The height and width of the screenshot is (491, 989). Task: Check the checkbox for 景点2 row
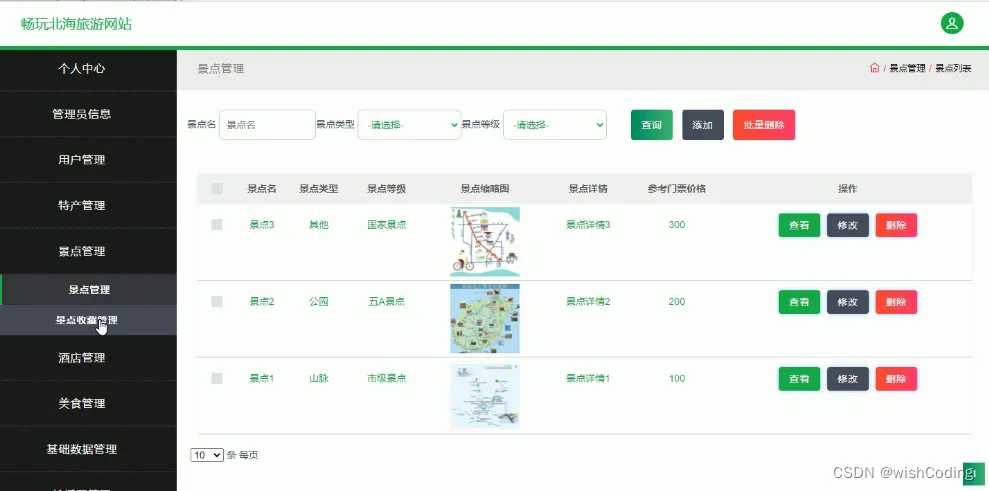[x=217, y=302]
